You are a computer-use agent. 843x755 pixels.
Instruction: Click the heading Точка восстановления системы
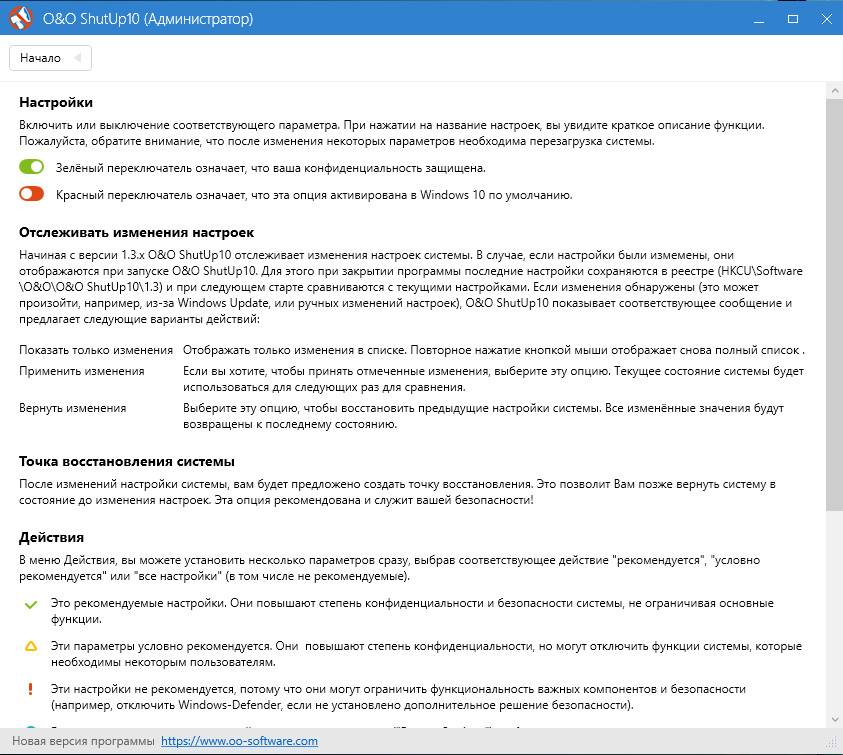point(127,462)
